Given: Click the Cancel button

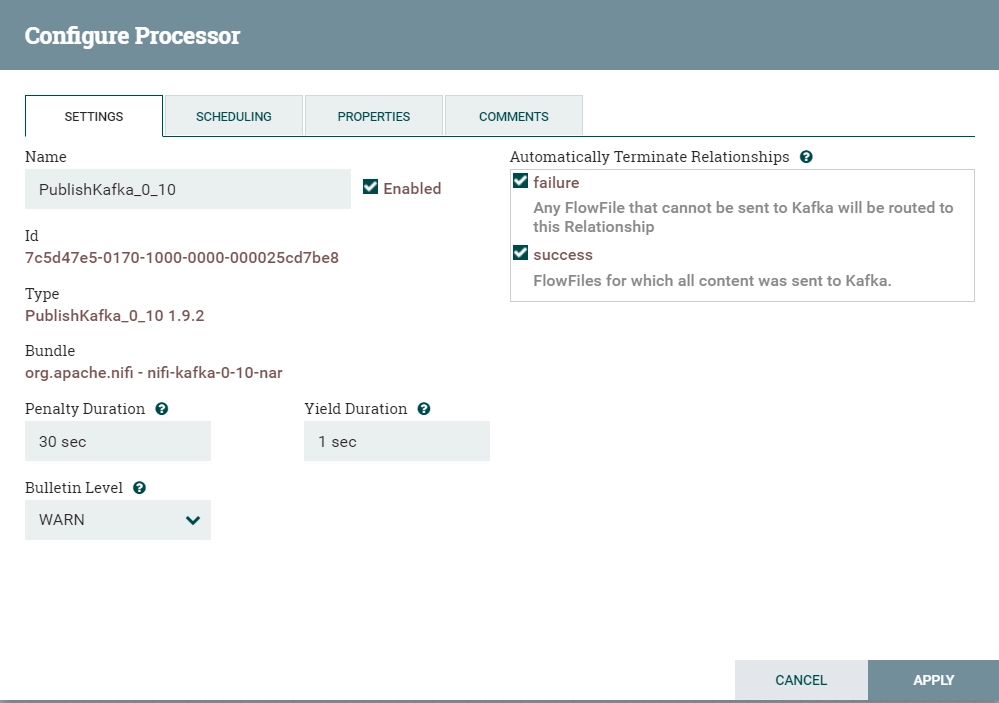Looking at the screenshot, I should tap(801, 680).
